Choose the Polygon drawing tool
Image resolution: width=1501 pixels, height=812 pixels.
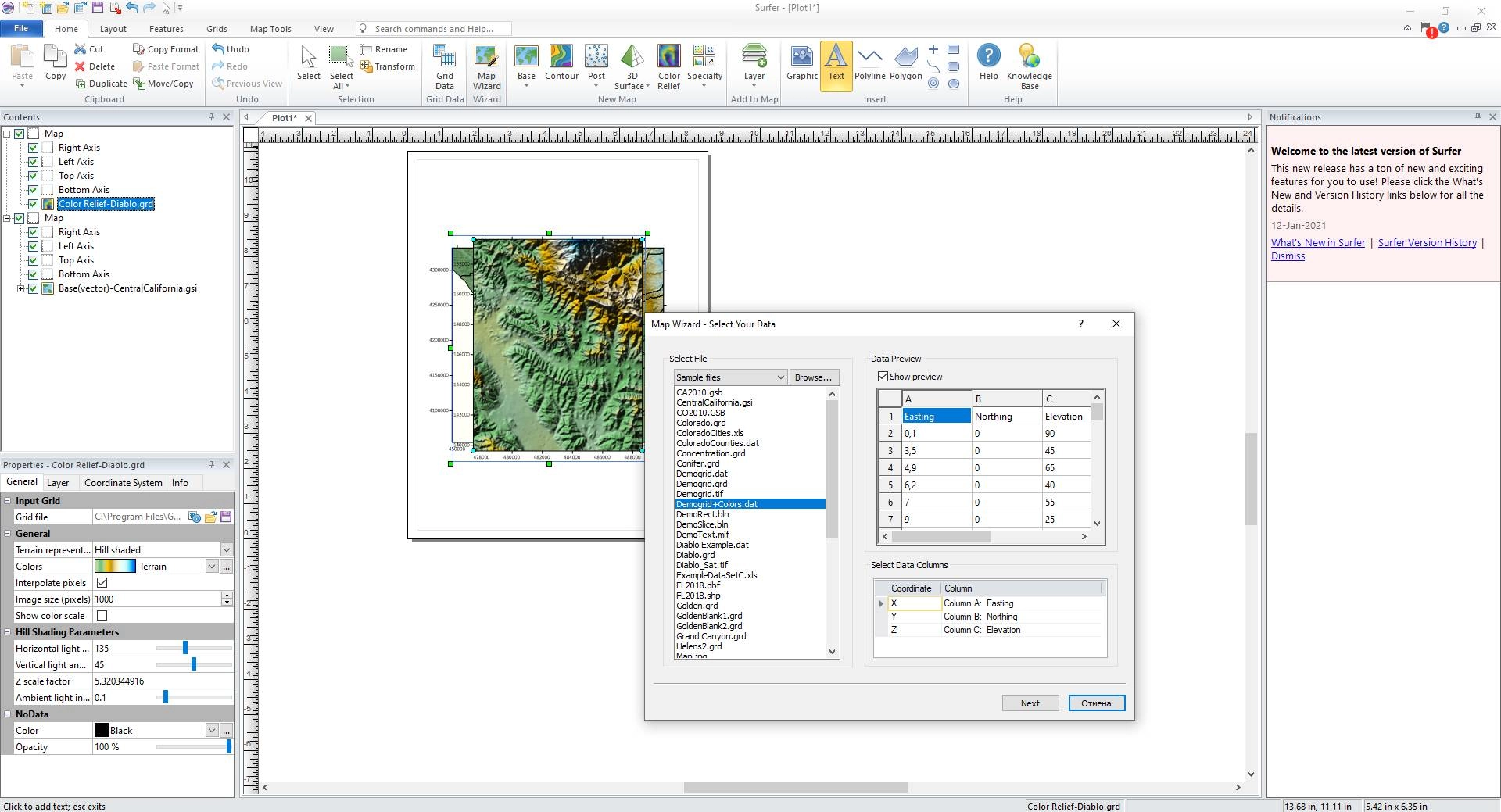tap(906, 63)
